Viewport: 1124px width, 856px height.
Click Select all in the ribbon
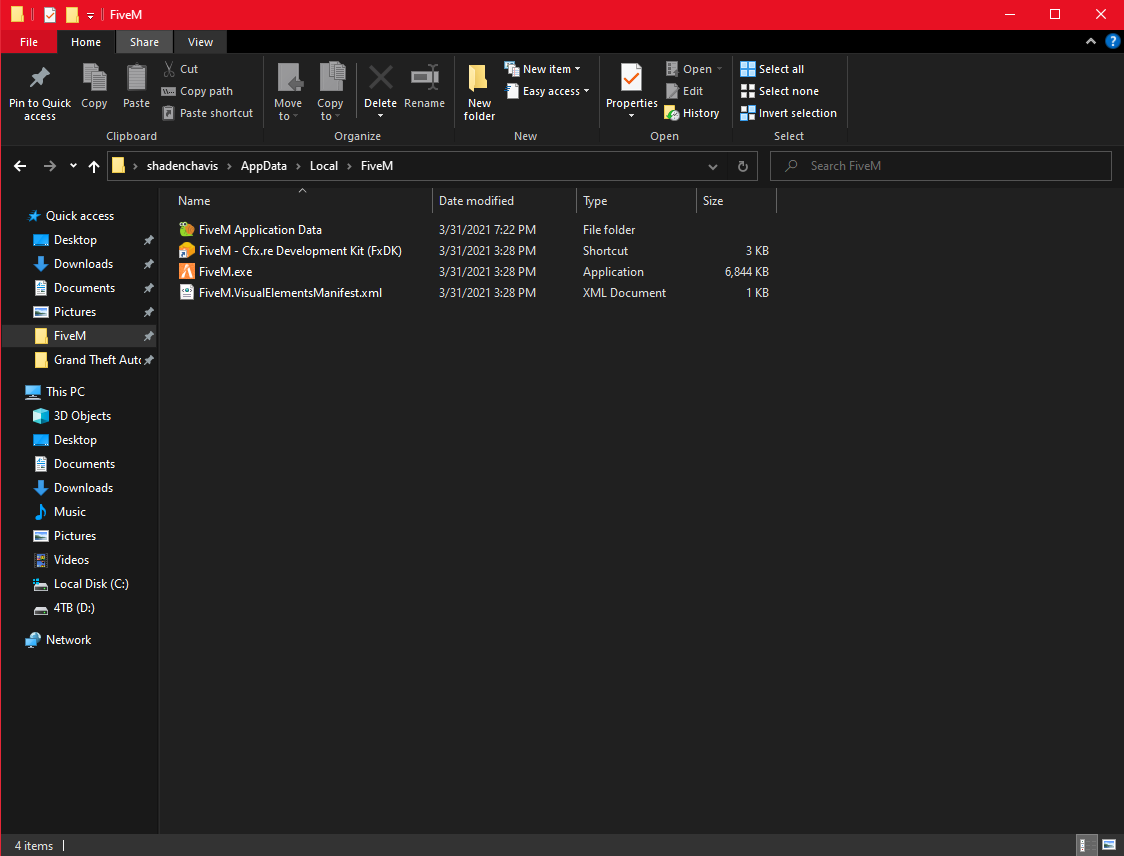[772, 69]
